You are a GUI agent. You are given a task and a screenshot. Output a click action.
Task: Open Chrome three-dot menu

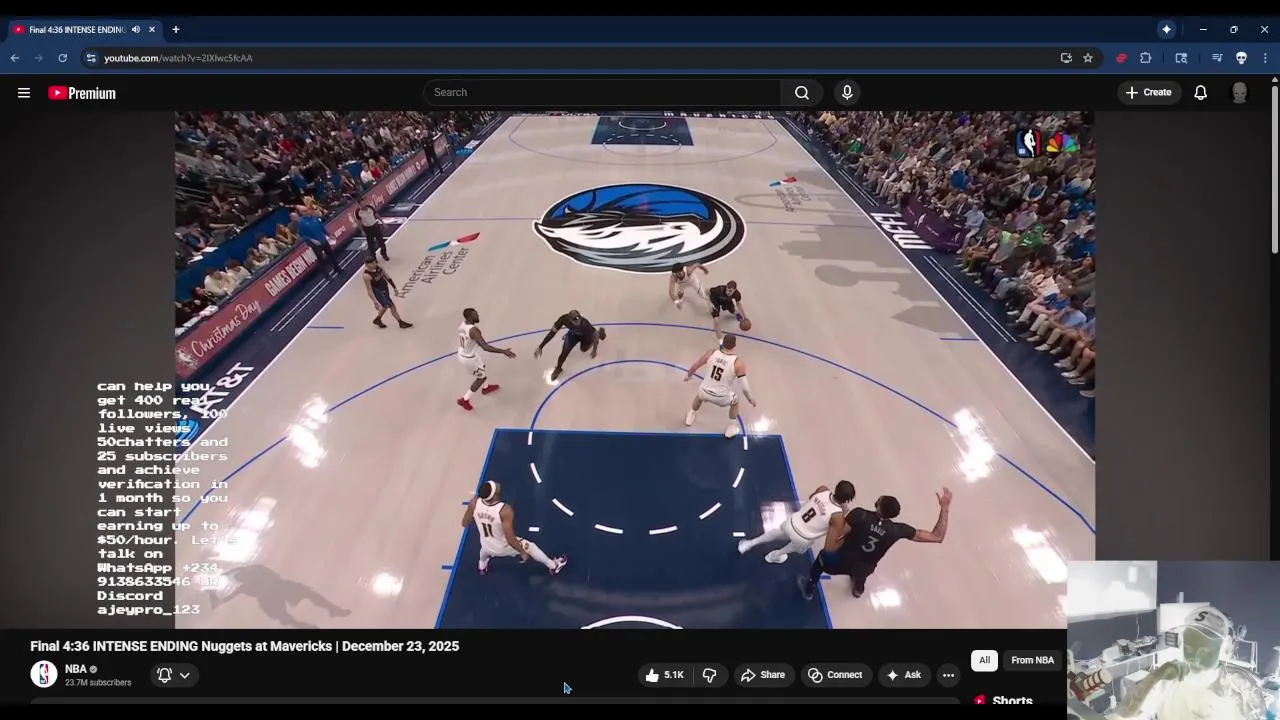coord(1265,58)
